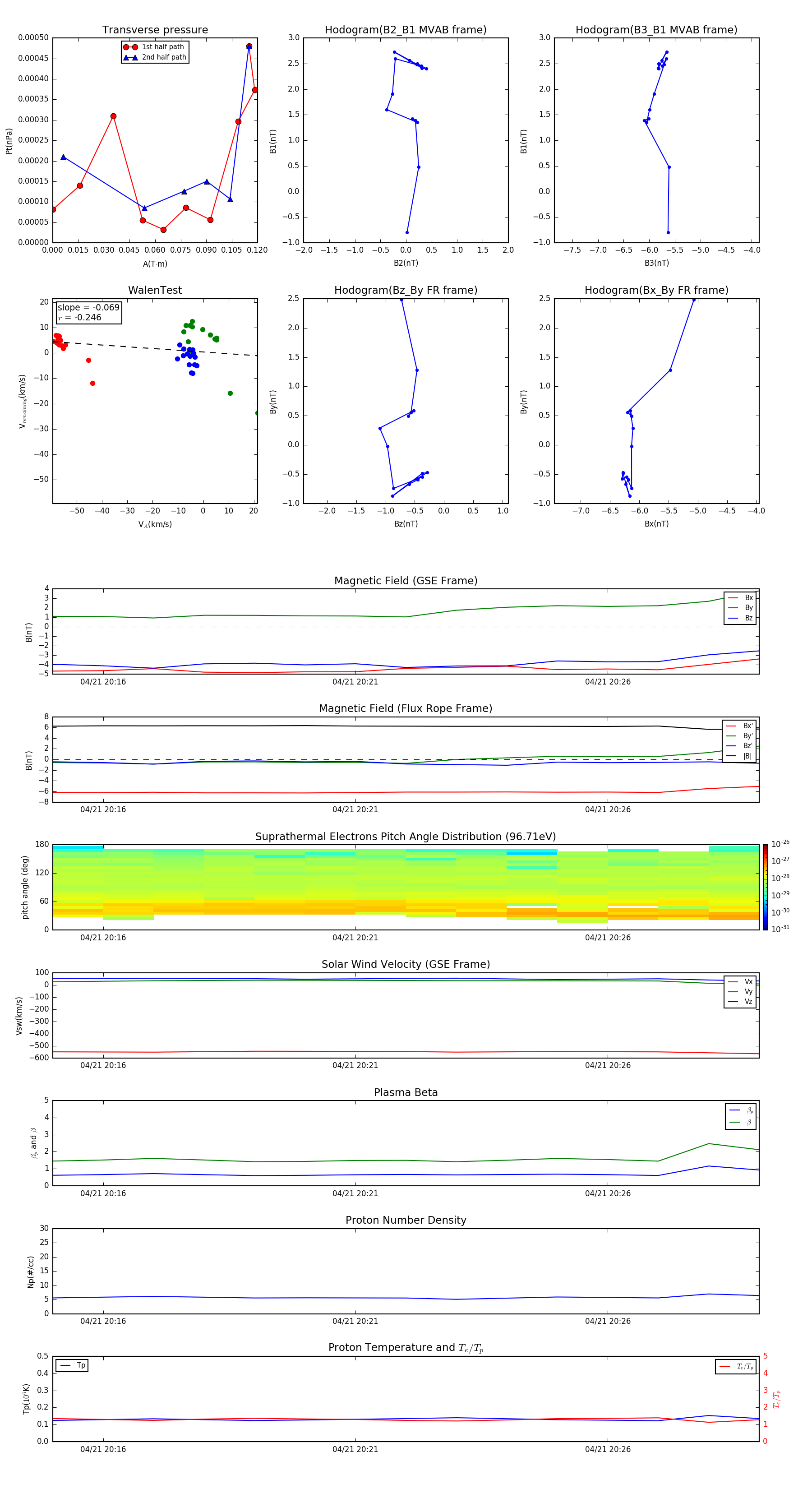Click the colorbar tick label 10^-31

(780, 929)
